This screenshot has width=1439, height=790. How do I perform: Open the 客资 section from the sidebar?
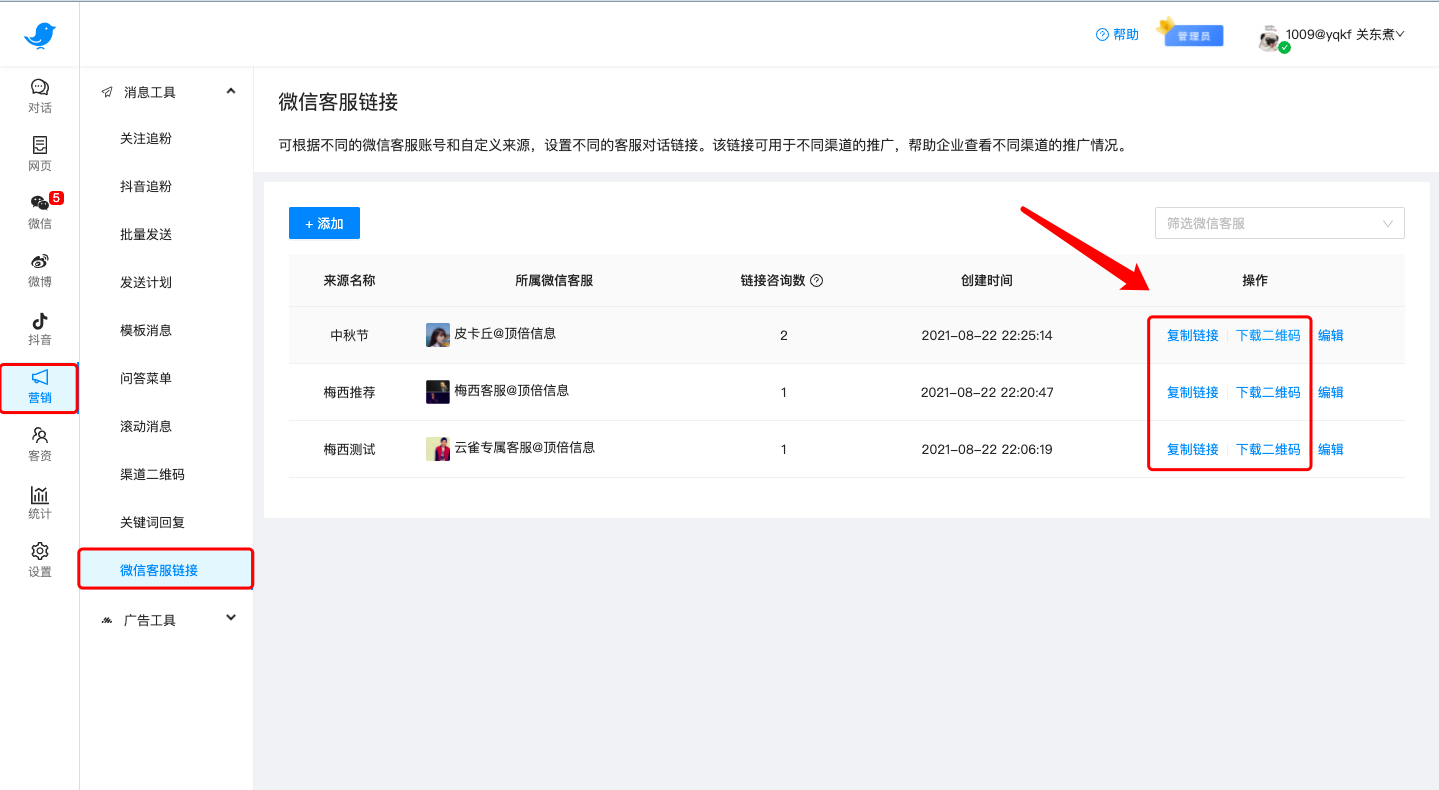tap(40, 445)
